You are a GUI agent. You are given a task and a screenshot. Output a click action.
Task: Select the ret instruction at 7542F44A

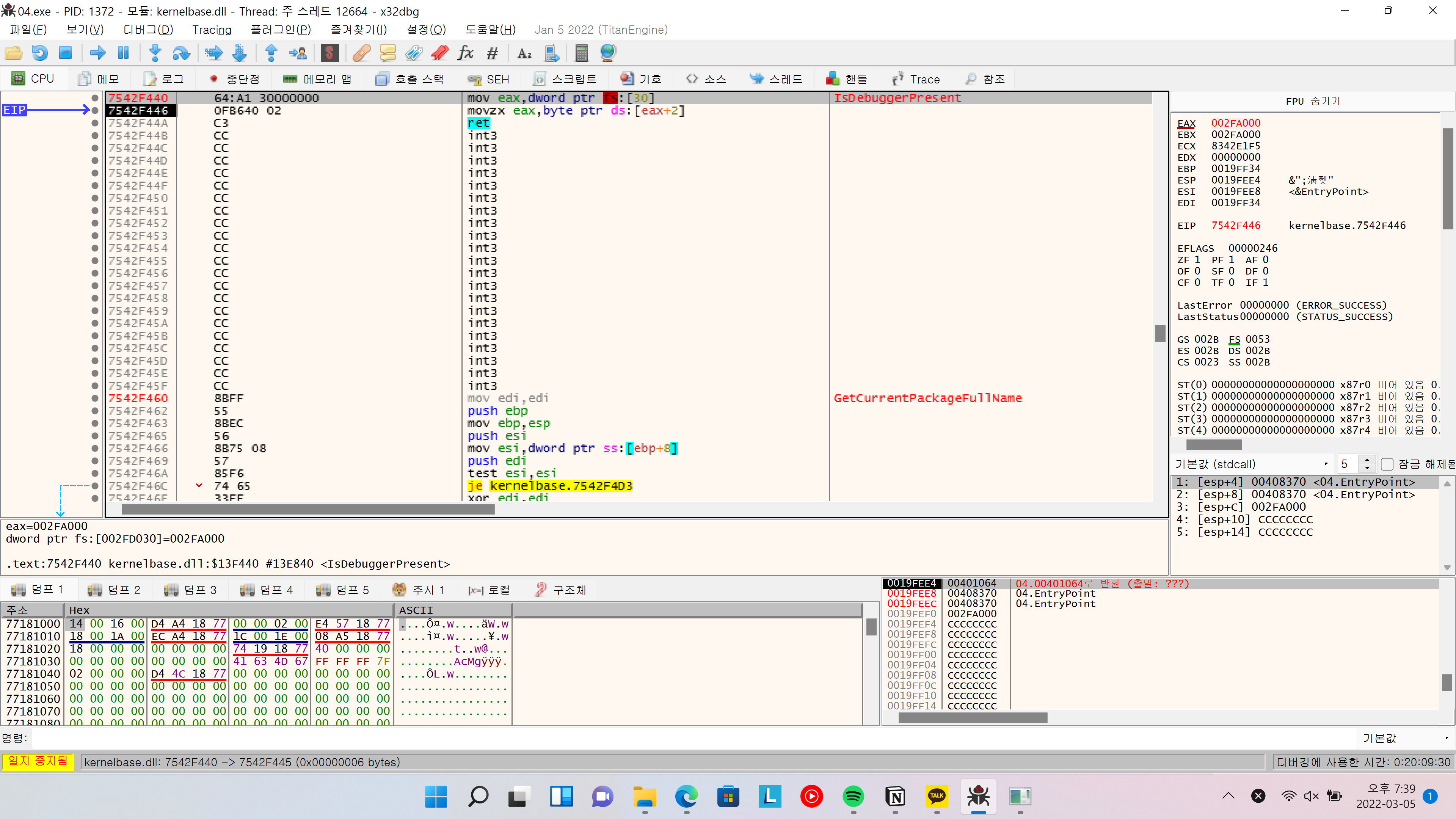click(x=478, y=122)
